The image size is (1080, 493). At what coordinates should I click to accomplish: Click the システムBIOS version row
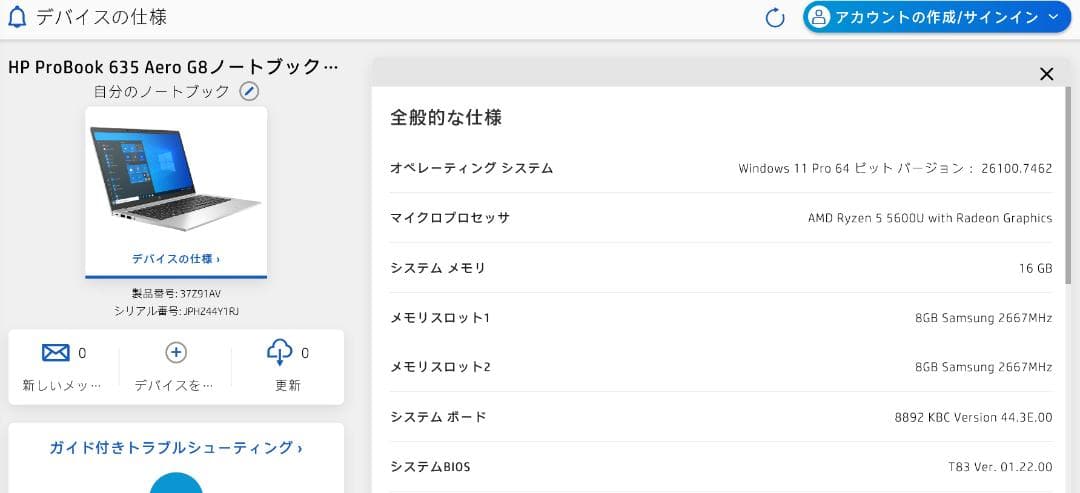tap(720, 466)
